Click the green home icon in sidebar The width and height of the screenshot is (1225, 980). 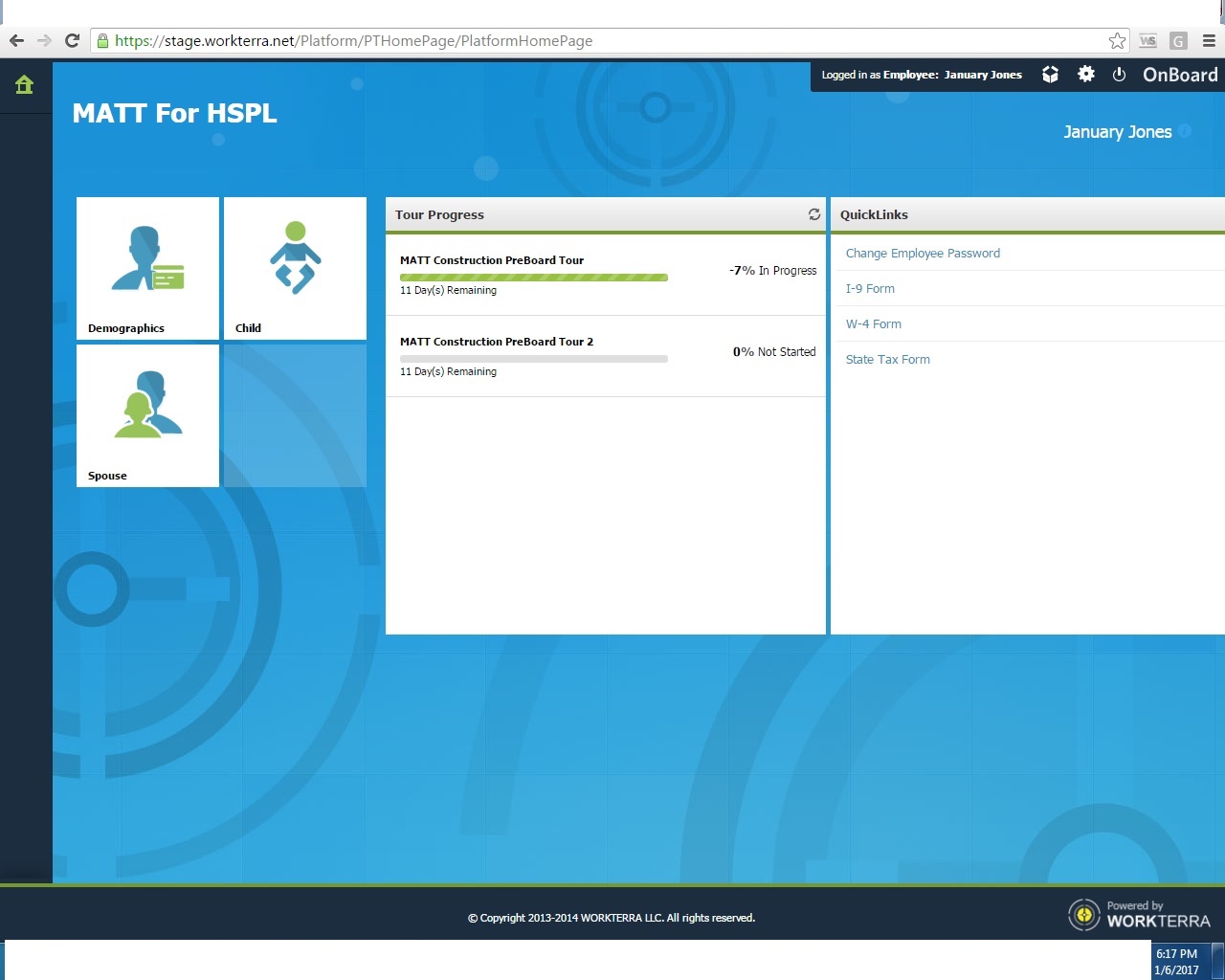coord(25,85)
